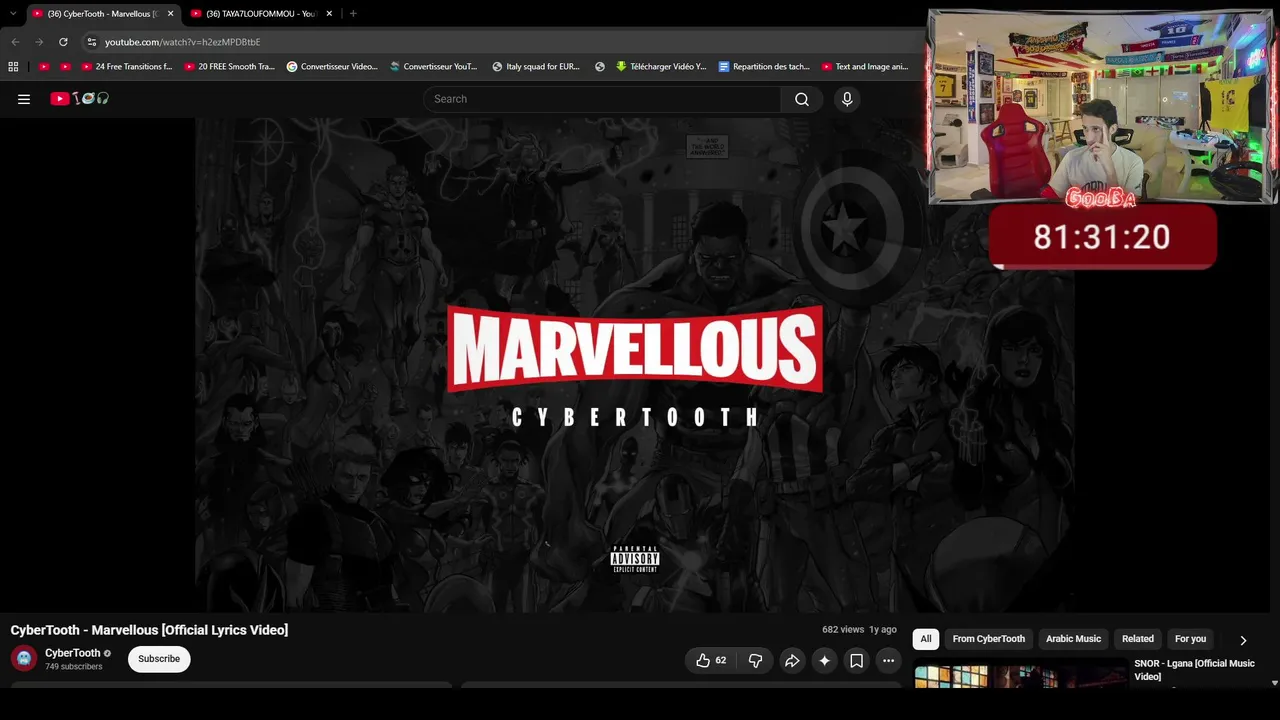
Task: Select the All filter chip
Action: [926, 639]
